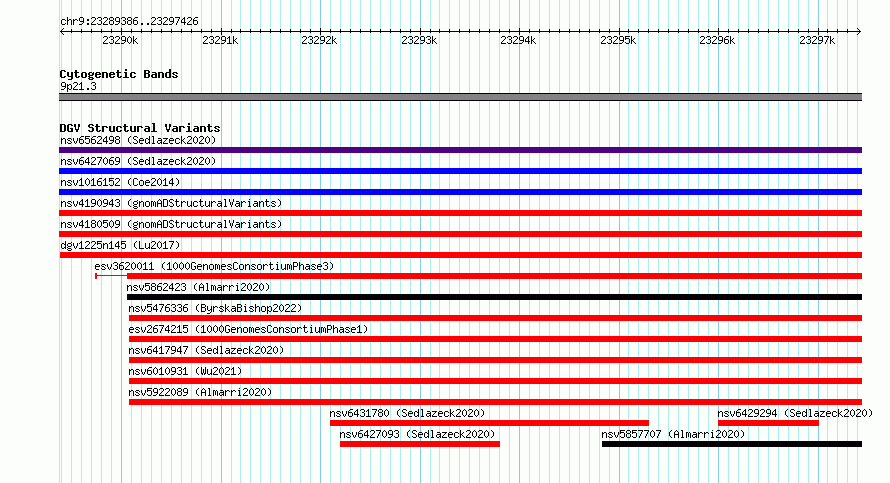The height and width of the screenshot is (483, 890).
Task: Open nsv5476336 (ByrskaBishop2022) label
Action: pos(215,308)
